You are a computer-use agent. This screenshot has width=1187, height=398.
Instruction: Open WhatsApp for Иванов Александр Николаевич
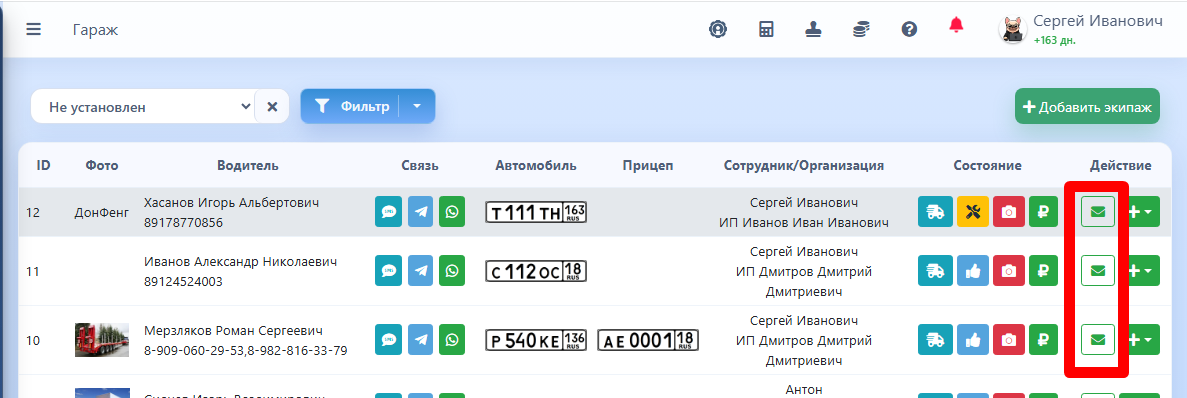click(452, 271)
